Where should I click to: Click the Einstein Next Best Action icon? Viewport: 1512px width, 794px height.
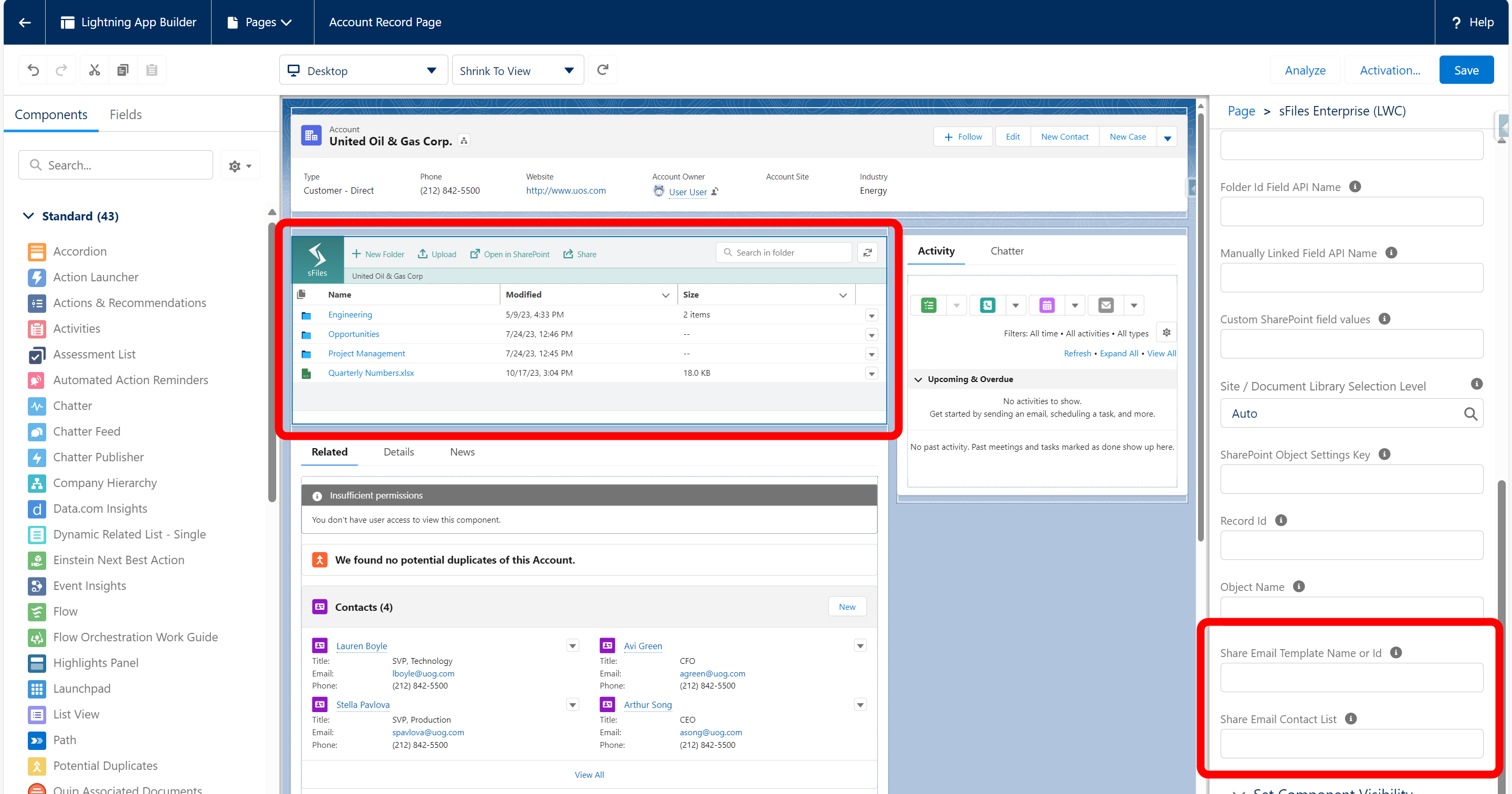coord(37,560)
